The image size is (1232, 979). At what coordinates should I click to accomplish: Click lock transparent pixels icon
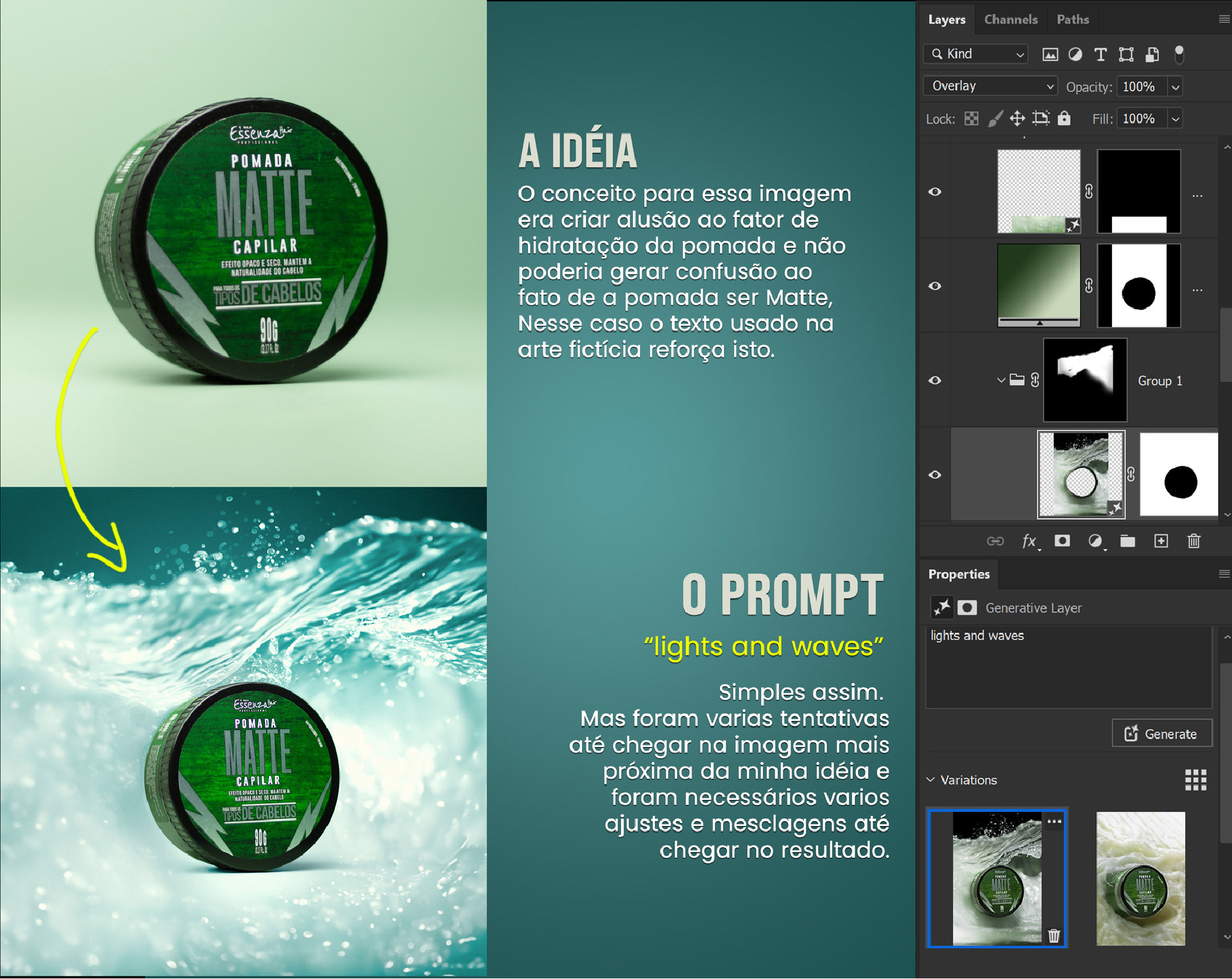[x=971, y=119]
